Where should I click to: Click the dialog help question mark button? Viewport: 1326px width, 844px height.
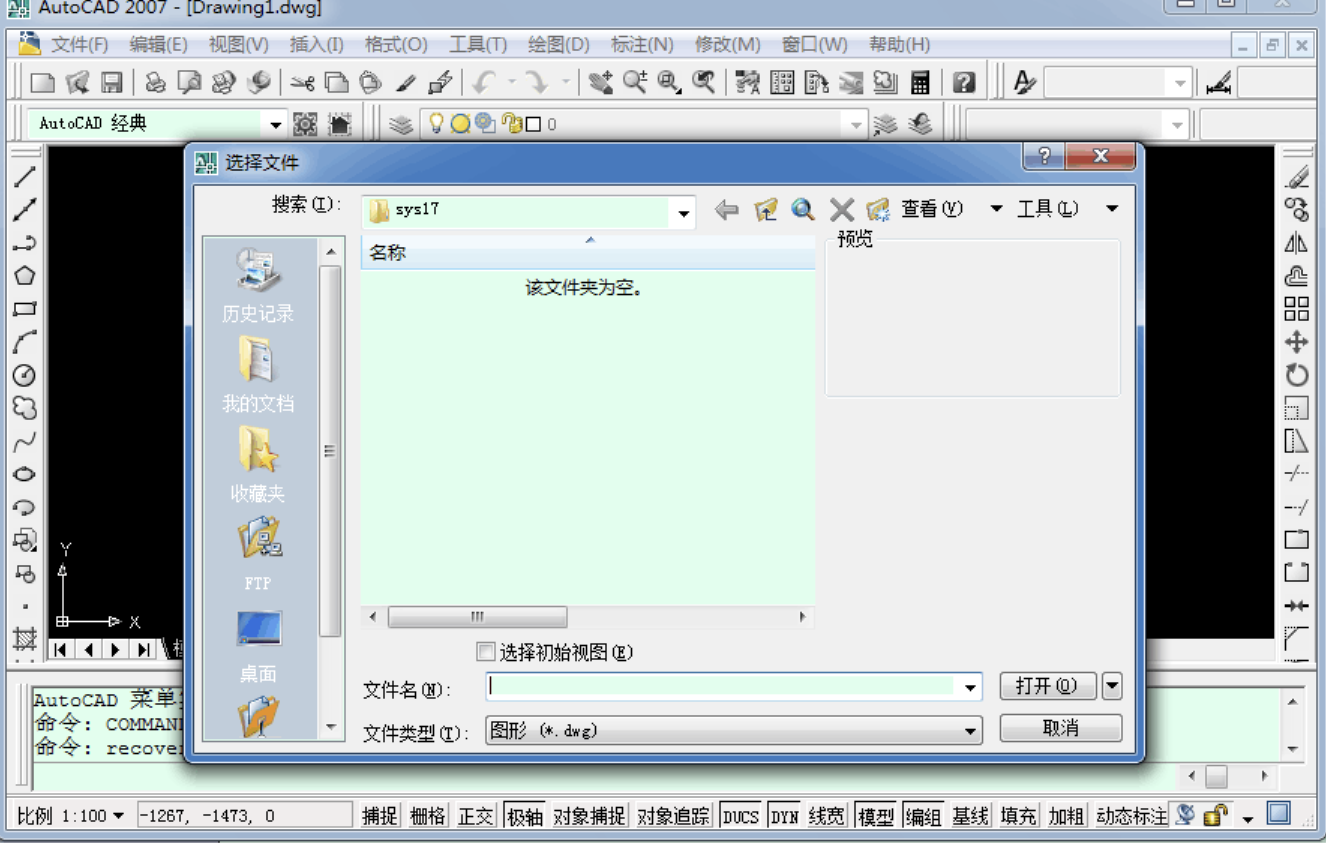click(x=1044, y=156)
